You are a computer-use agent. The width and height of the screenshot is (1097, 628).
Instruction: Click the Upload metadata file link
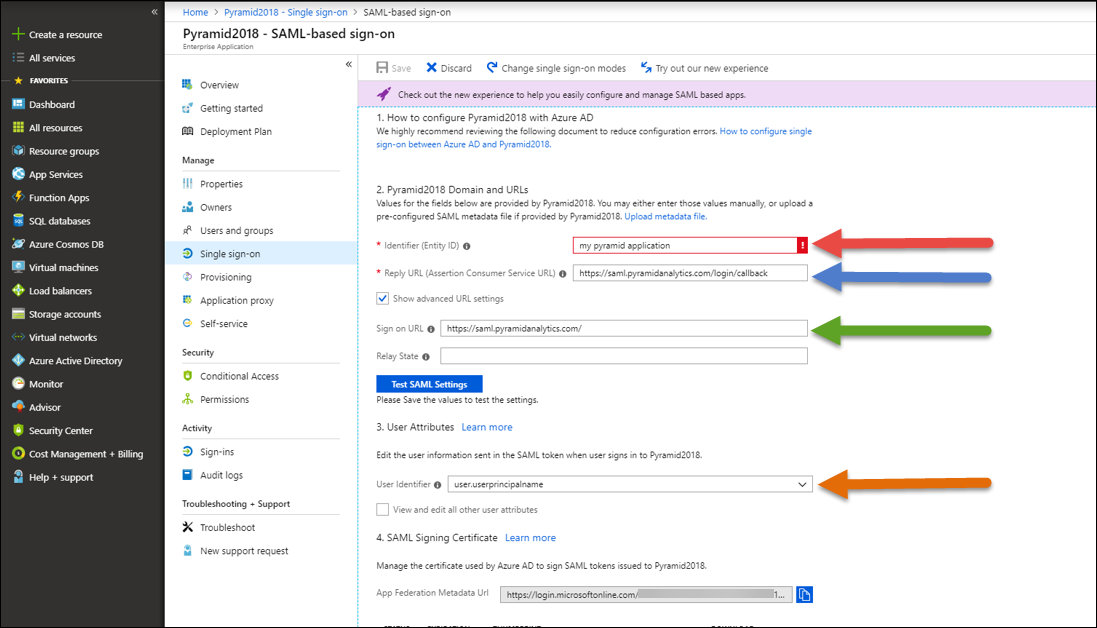[665, 217]
